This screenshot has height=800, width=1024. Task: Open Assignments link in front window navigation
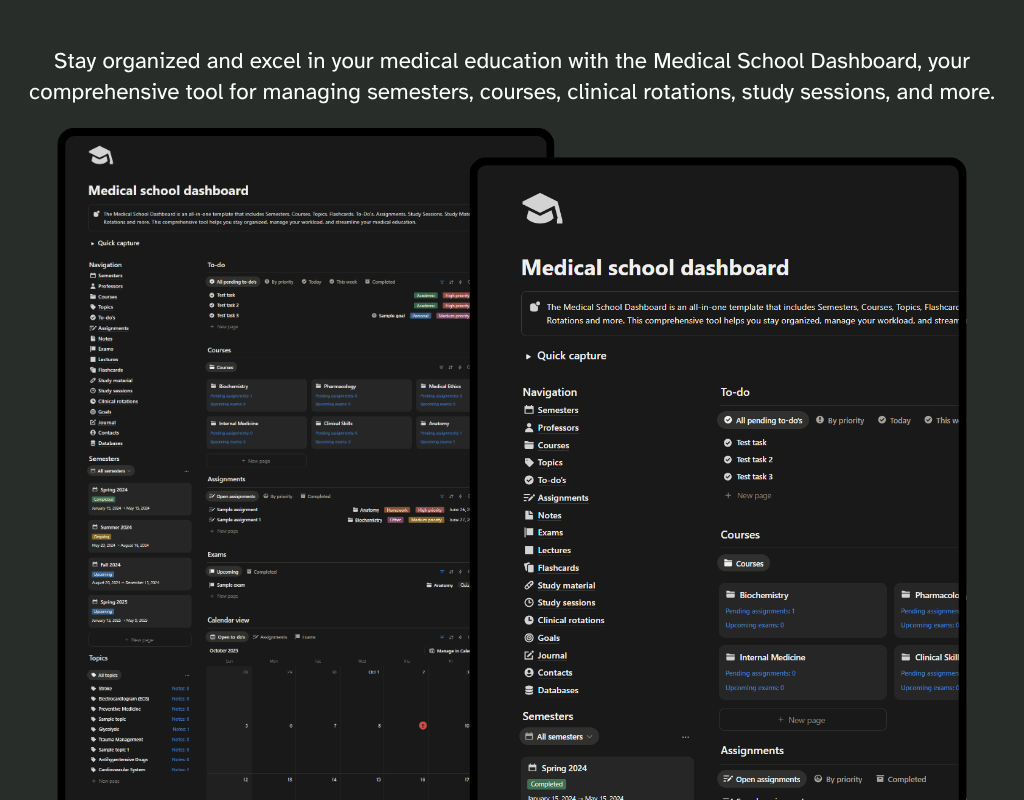563,498
